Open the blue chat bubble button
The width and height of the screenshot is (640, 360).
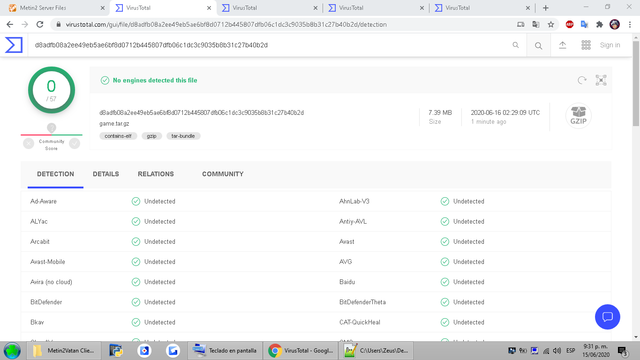[x=607, y=317]
